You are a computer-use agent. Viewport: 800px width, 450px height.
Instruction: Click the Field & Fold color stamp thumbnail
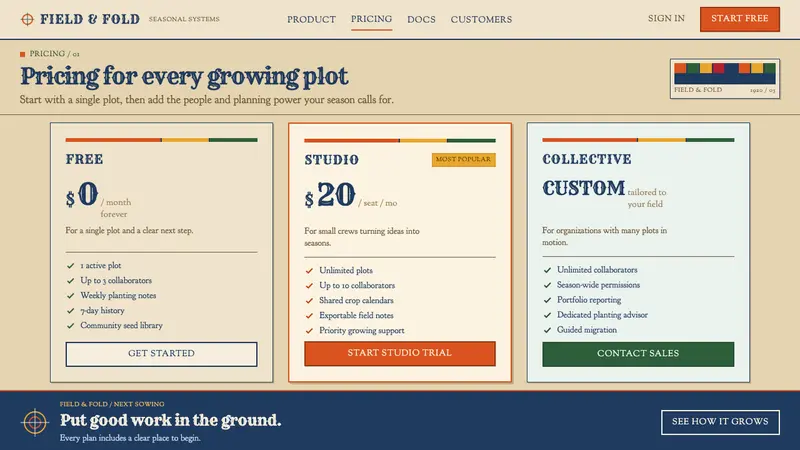(x=724, y=78)
